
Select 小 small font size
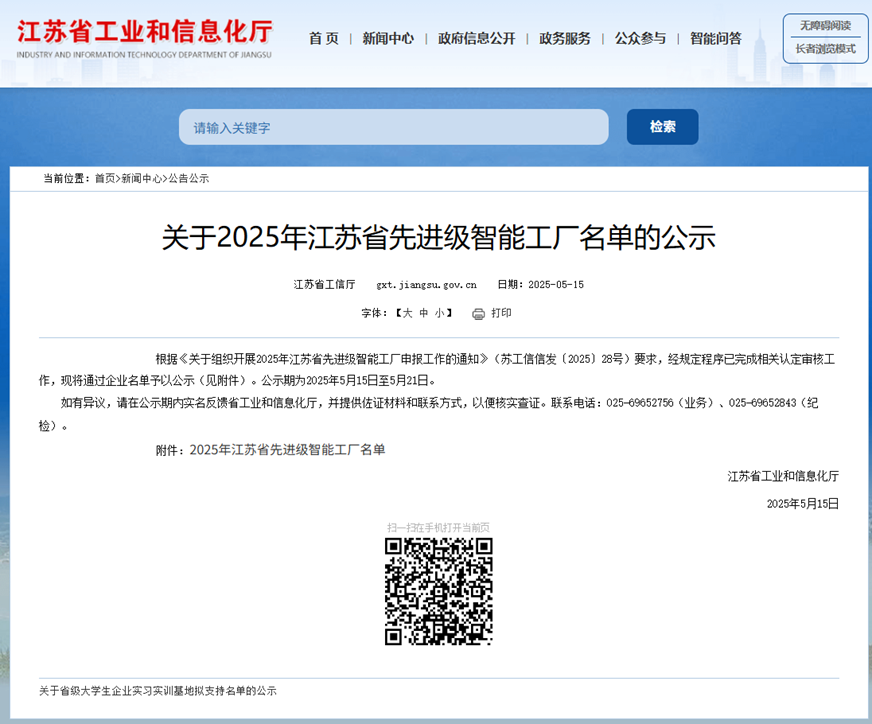[x=440, y=312]
